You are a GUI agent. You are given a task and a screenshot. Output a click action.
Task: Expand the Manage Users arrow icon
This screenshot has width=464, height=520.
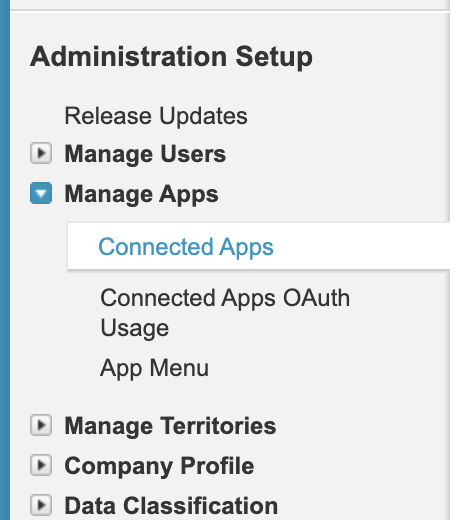click(x=41, y=153)
